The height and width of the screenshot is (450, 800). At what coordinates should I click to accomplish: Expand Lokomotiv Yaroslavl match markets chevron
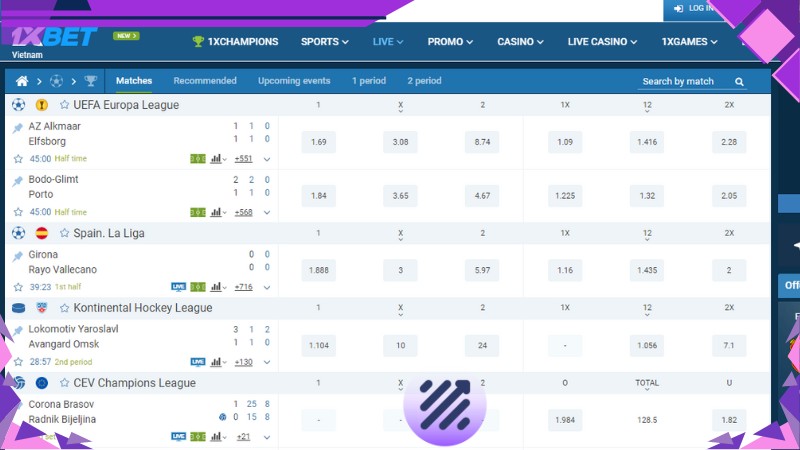(x=267, y=362)
